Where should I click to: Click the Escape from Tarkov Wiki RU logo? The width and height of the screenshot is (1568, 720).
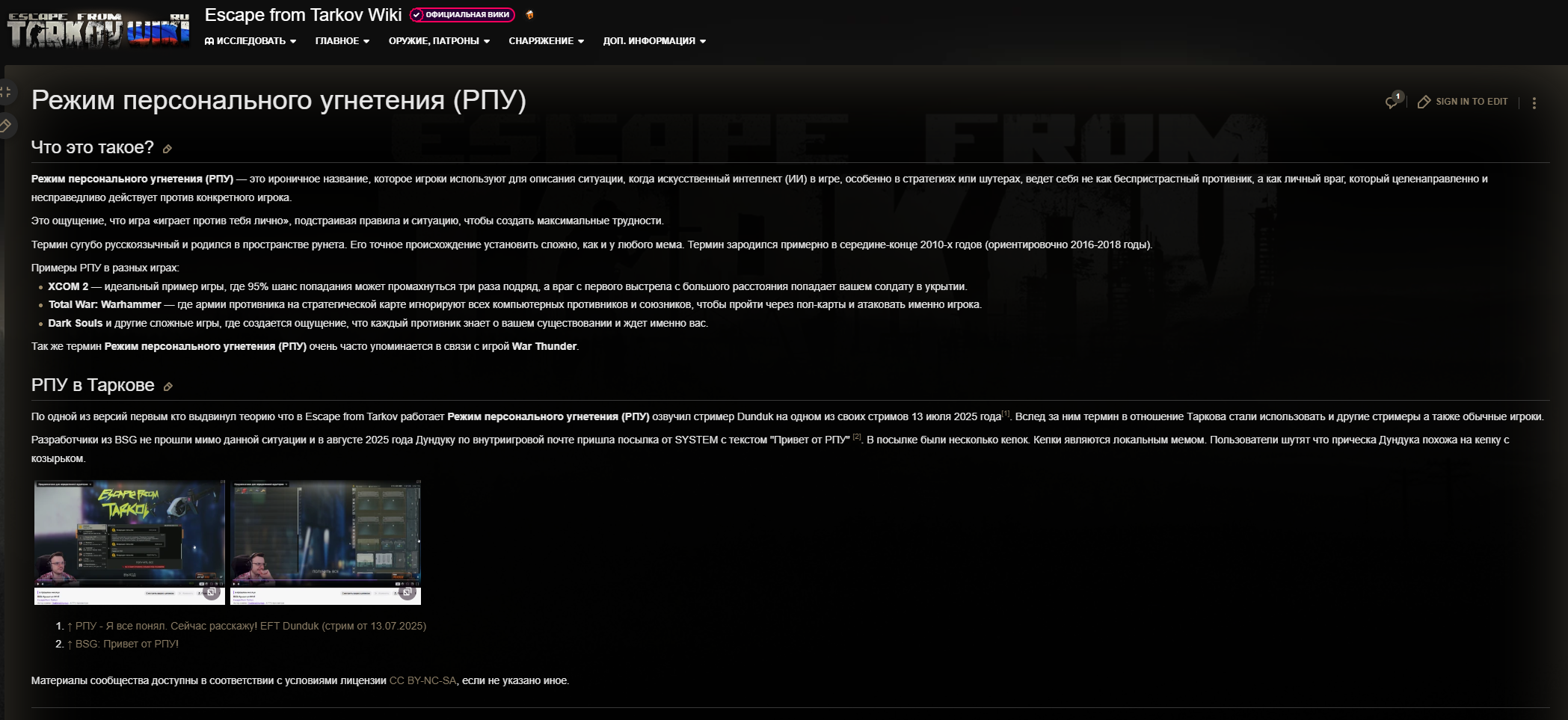[x=99, y=30]
